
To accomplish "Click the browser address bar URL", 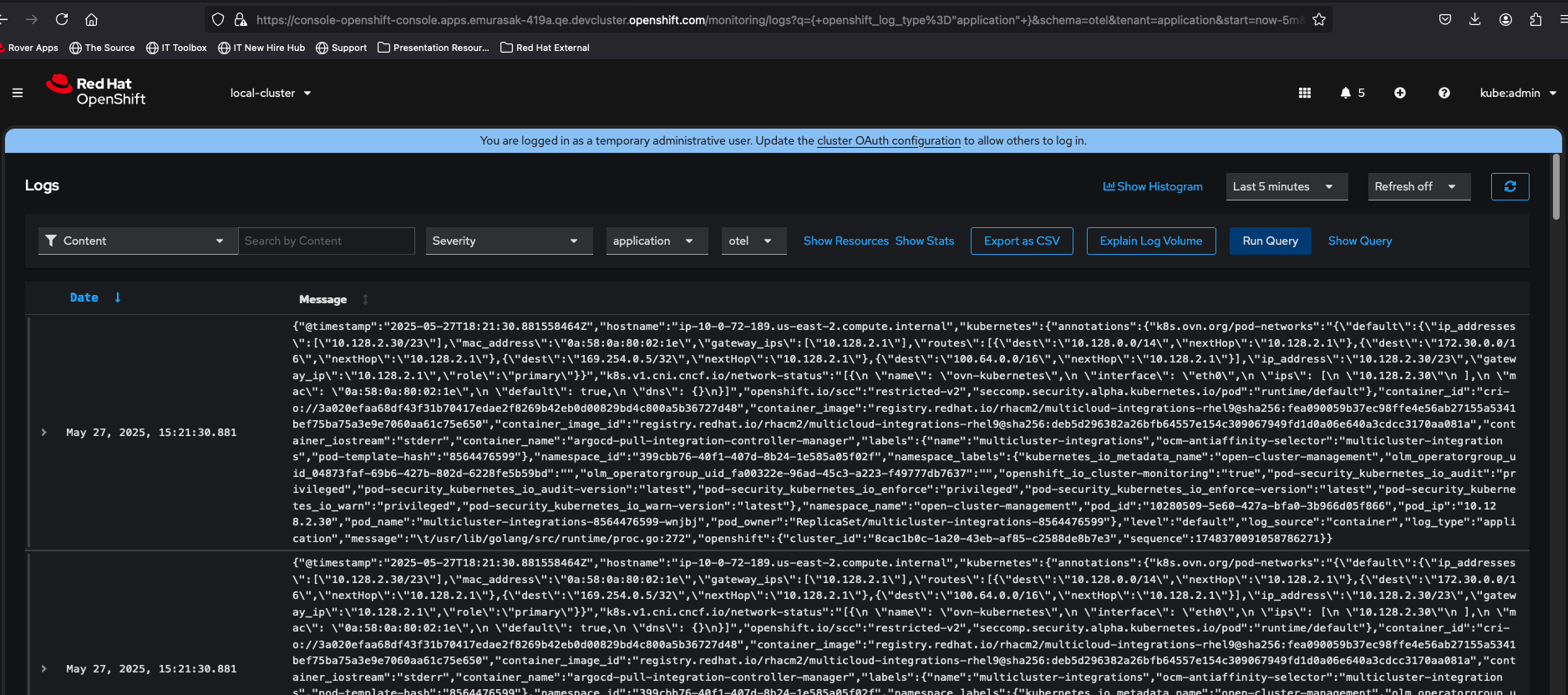I will tap(779, 19).
